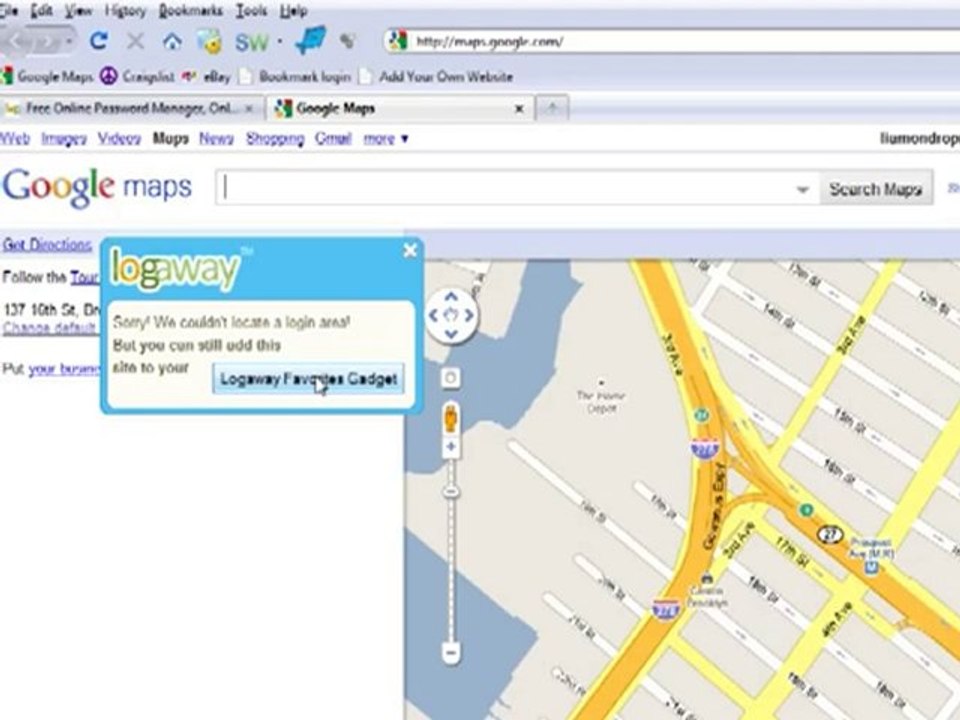Click the SW toolbar icon
This screenshot has height=720, width=960.
click(x=252, y=42)
